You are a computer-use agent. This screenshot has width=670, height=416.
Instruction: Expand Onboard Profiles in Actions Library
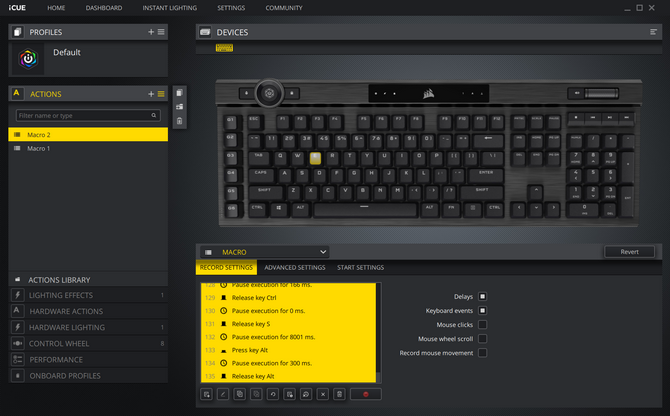(88, 376)
